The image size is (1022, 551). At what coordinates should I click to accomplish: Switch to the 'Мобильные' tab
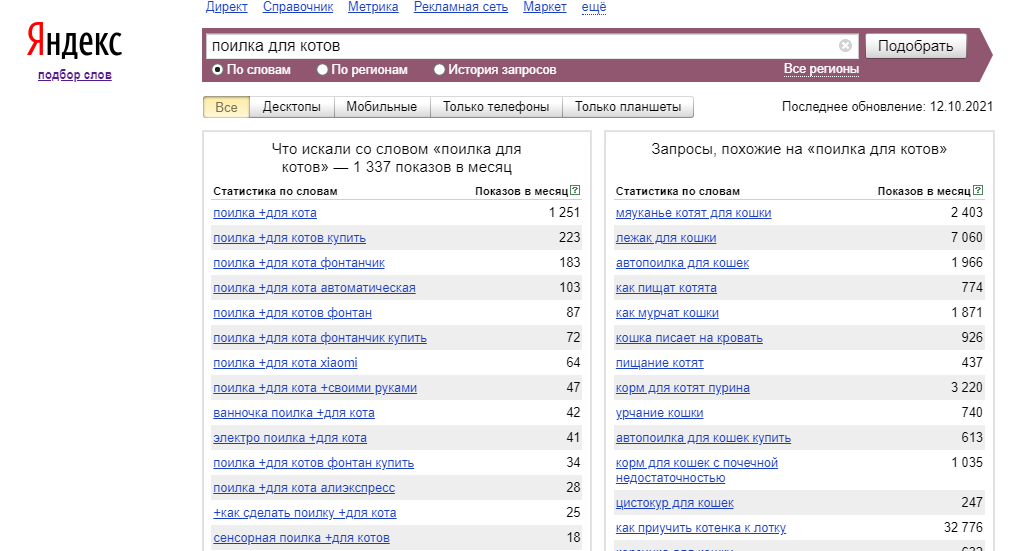[381, 107]
